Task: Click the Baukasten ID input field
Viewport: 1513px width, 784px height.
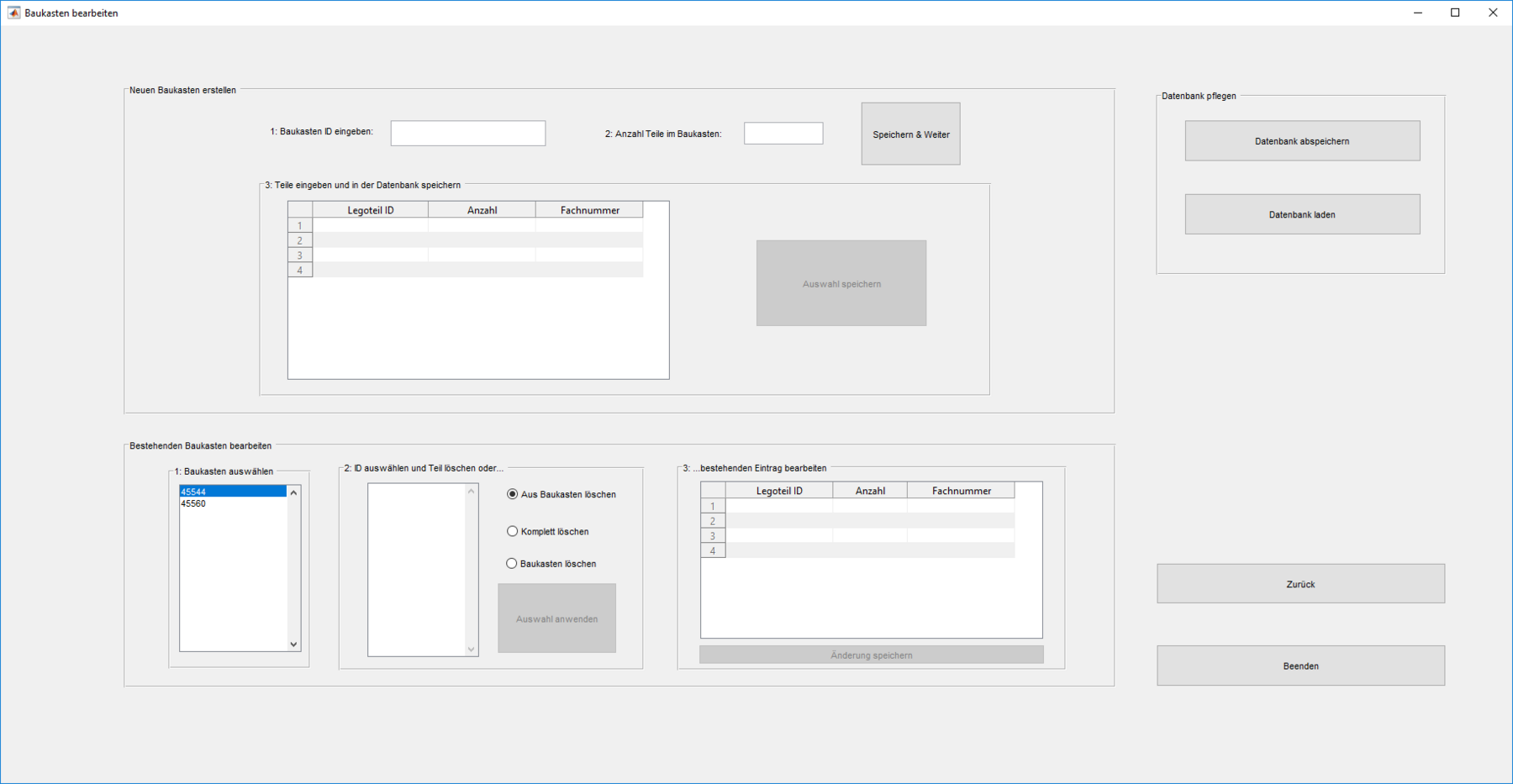Action: (x=467, y=133)
